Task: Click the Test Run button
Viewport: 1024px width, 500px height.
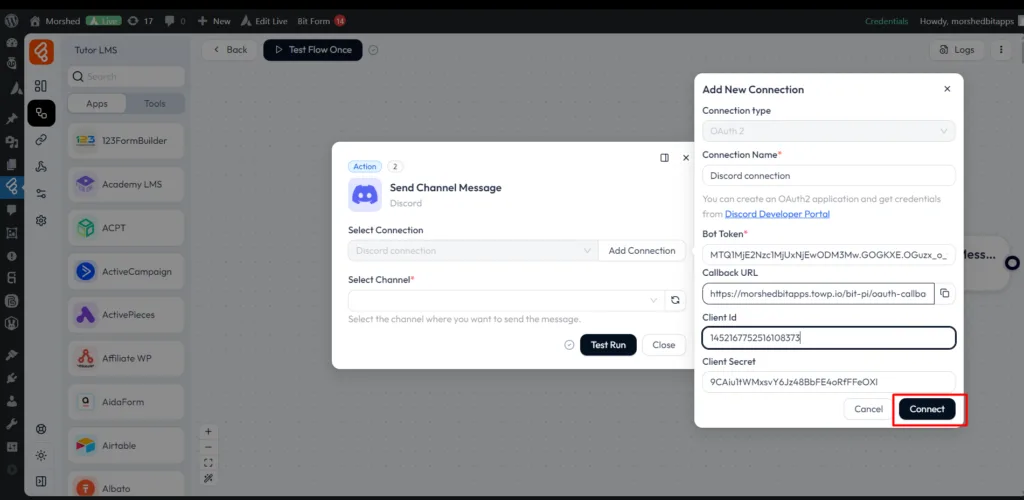Action: (x=608, y=345)
